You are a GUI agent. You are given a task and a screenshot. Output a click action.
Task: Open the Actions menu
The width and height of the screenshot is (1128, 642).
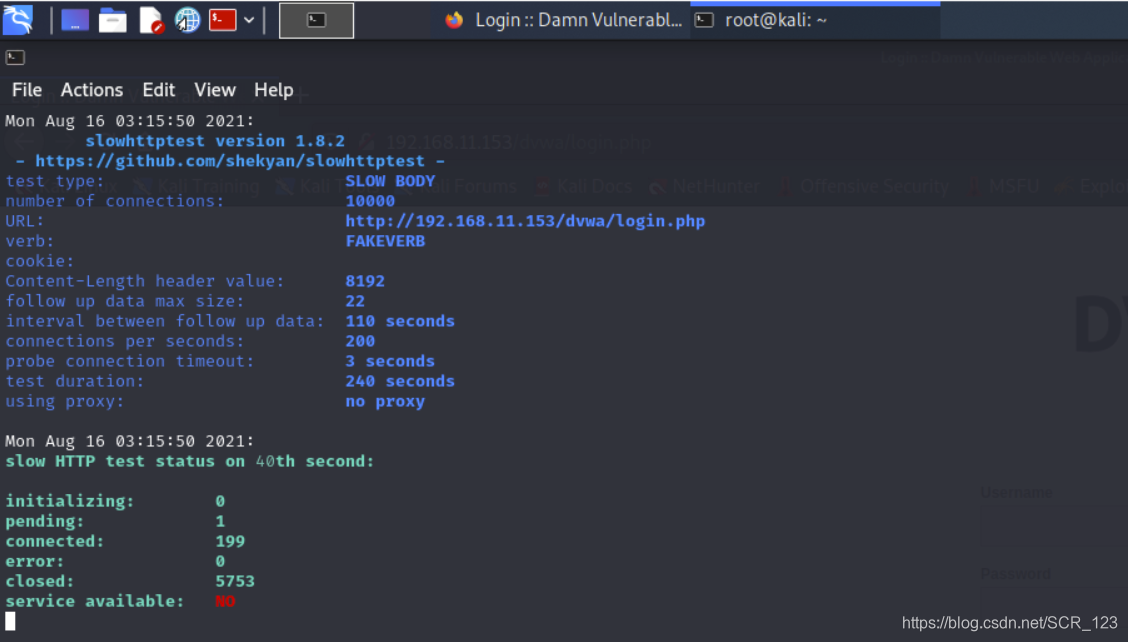click(91, 90)
